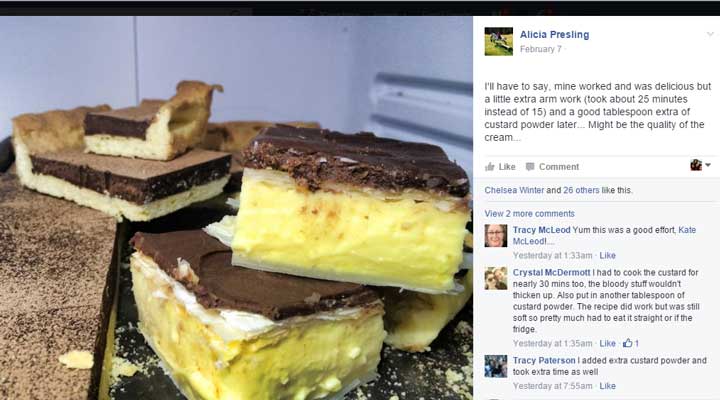The width and height of the screenshot is (720, 400).
Task: Click the custard slice photo
Action: click(236, 208)
